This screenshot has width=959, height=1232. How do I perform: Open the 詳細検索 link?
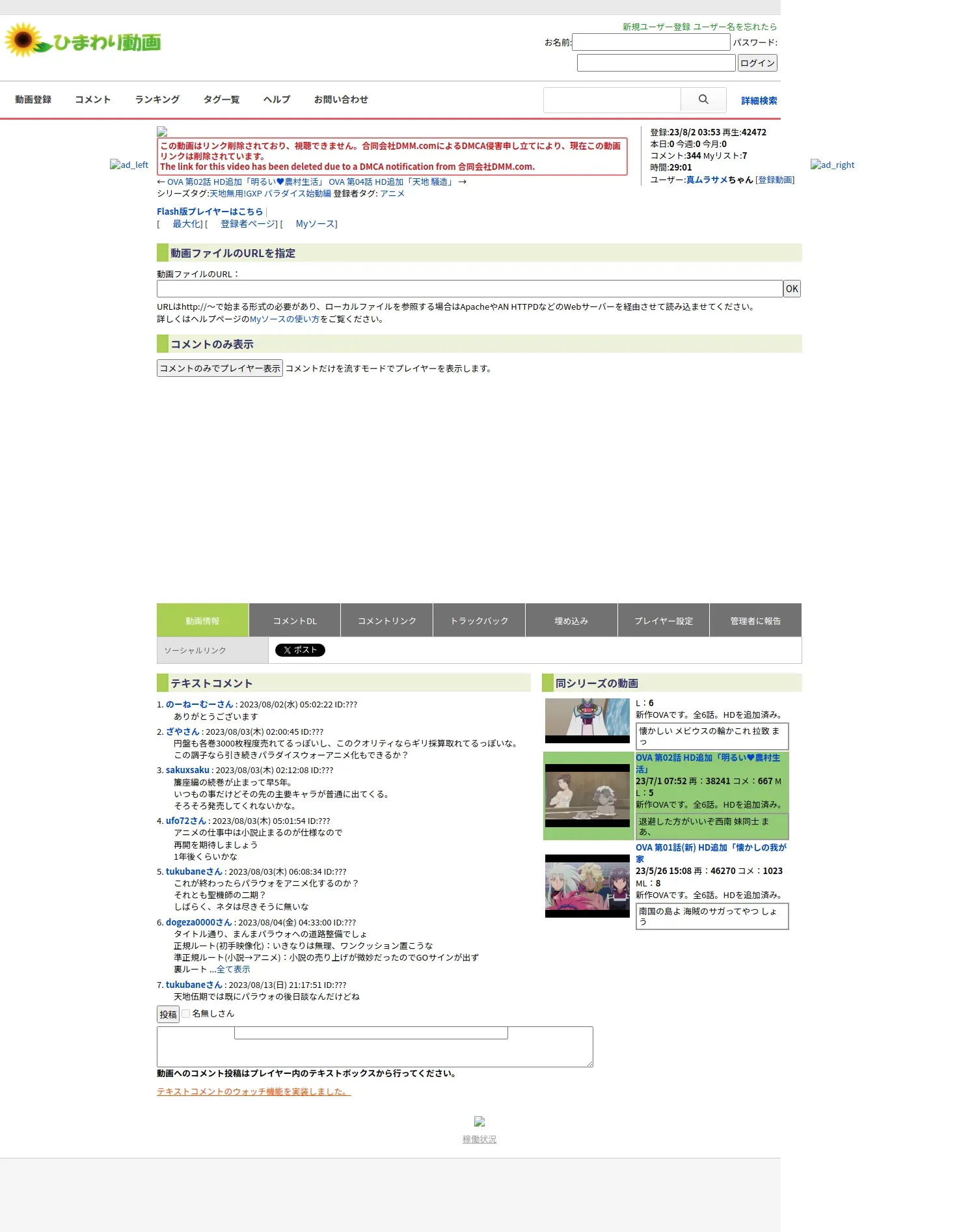[x=759, y=100]
